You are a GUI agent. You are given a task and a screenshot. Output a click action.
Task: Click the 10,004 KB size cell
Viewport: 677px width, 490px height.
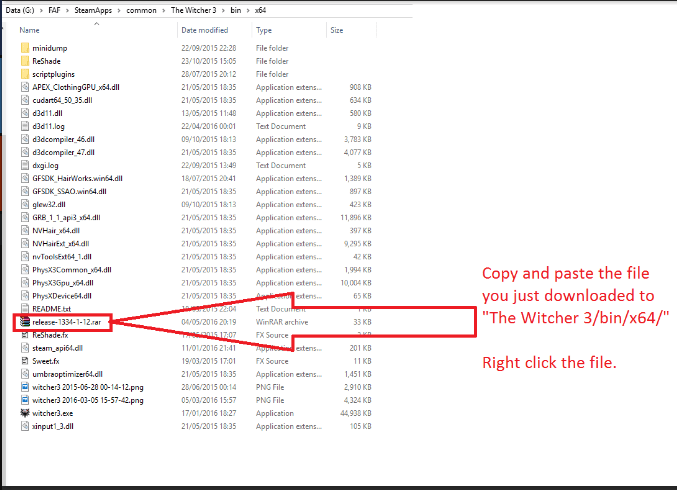[356, 283]
